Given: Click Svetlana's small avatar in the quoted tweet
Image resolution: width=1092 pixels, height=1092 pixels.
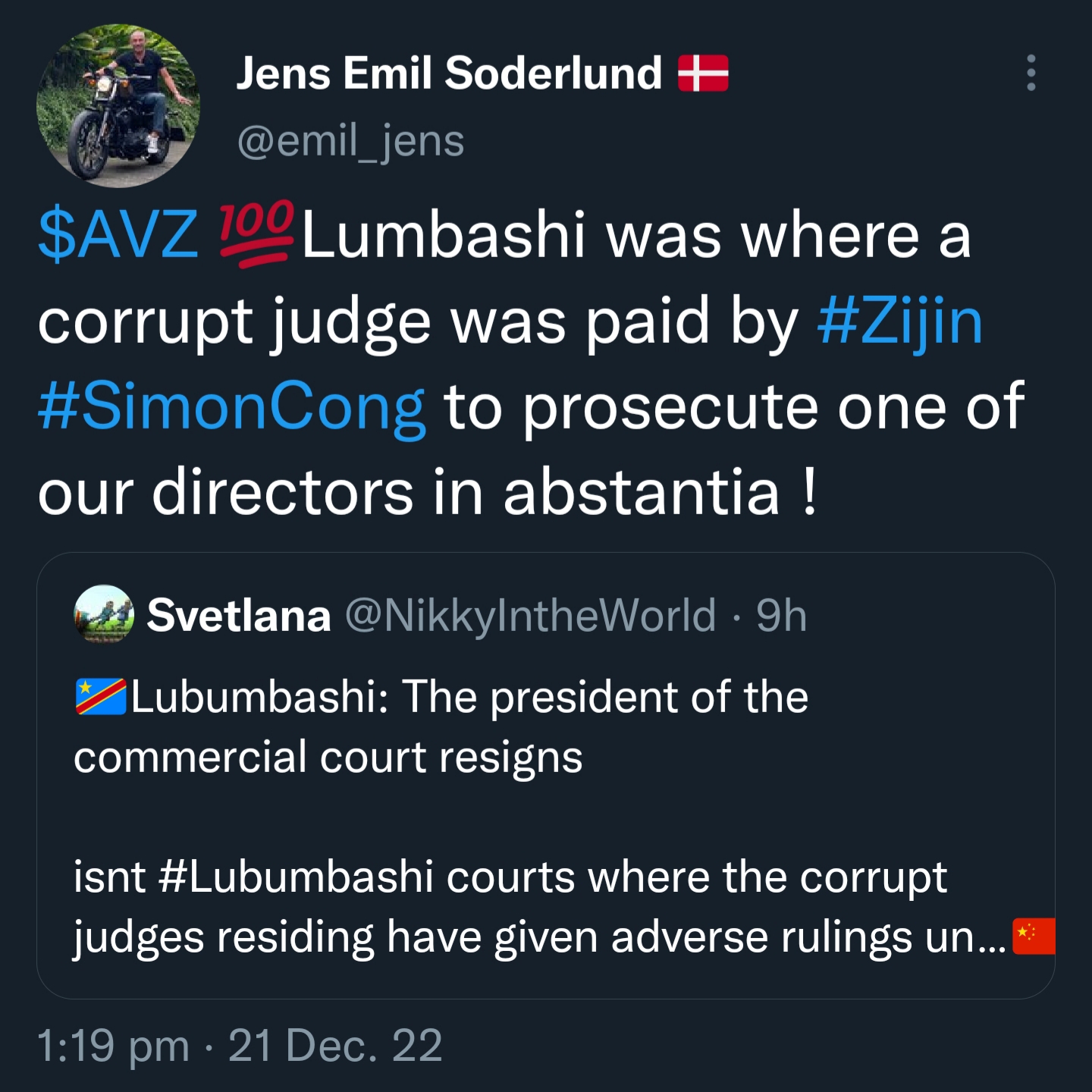Looking at the screenshot, I should pyautogui.click(x=104, y=614).
